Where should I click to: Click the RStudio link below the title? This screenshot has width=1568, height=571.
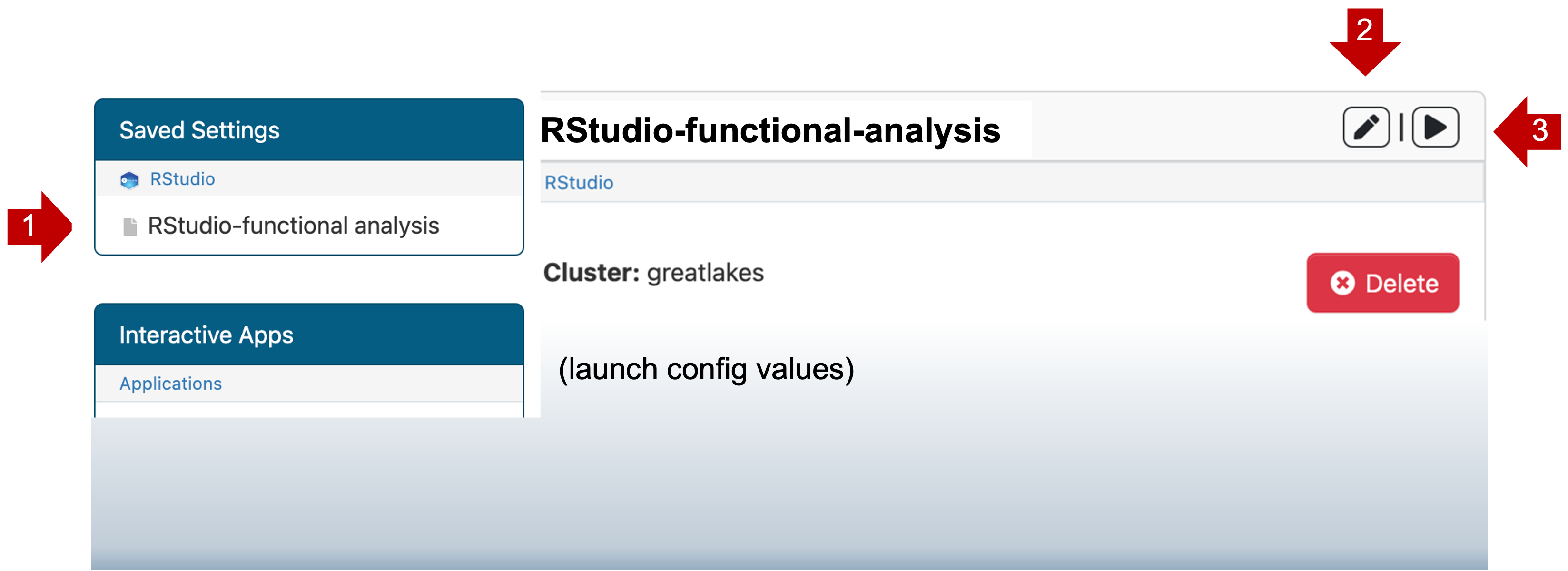click(578, 183)
